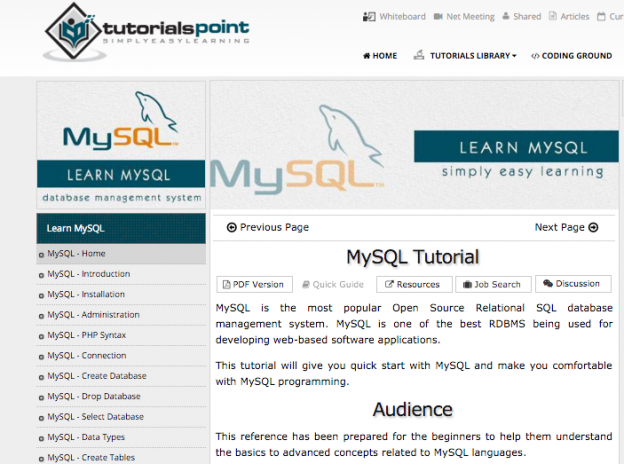
Task: Open MySQL - Introduction chapter
Action: tap(121, 274)
